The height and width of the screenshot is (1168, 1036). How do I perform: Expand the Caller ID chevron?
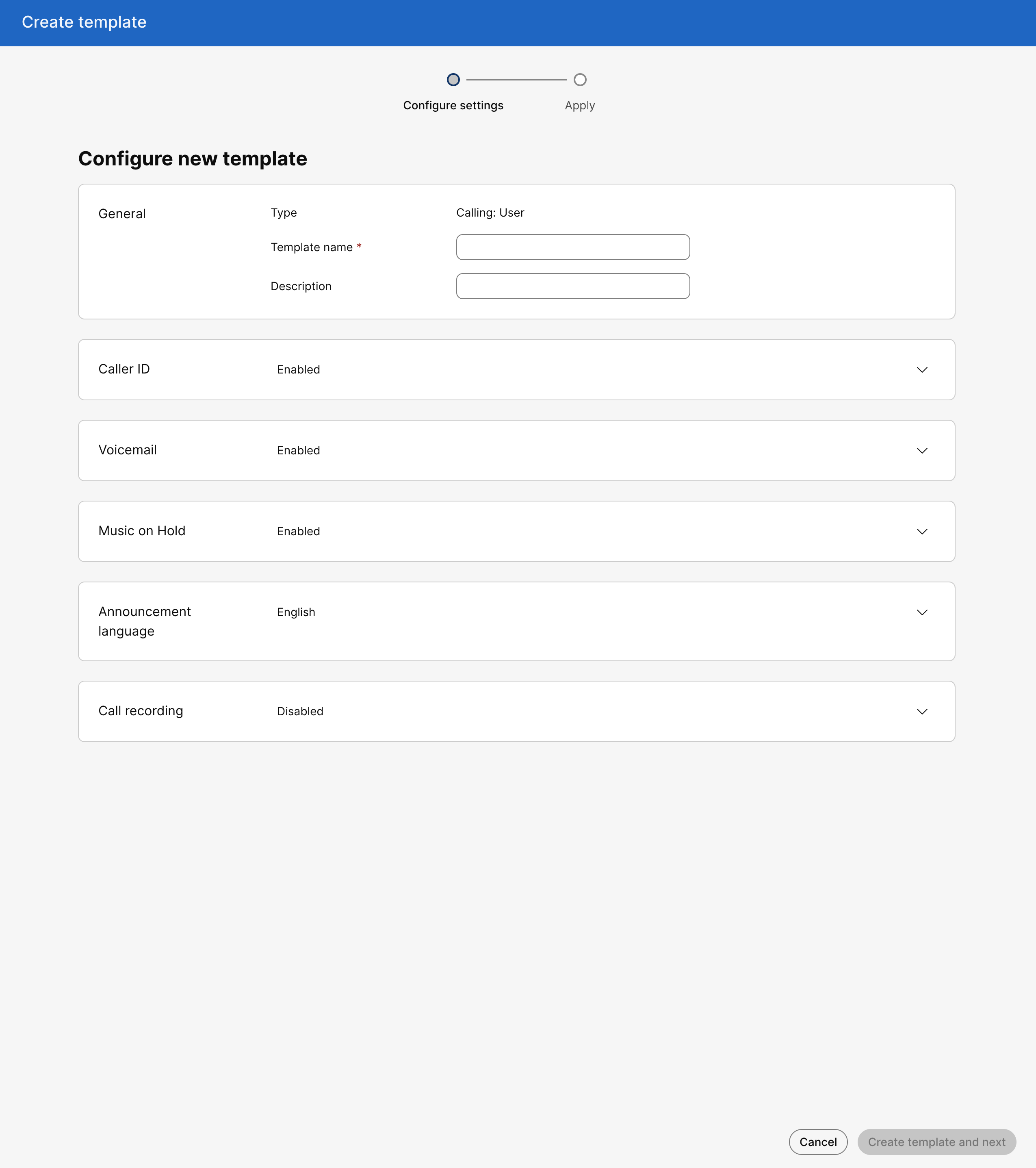pos(922,370)
